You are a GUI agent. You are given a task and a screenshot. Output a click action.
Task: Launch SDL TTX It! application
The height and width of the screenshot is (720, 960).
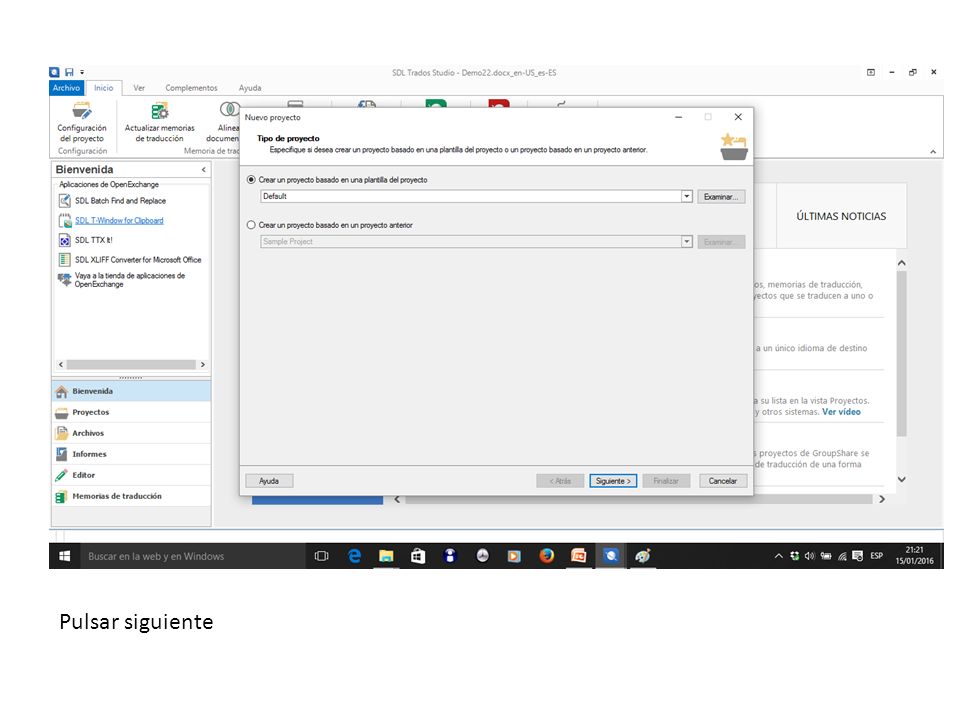[x=93, y=240]
